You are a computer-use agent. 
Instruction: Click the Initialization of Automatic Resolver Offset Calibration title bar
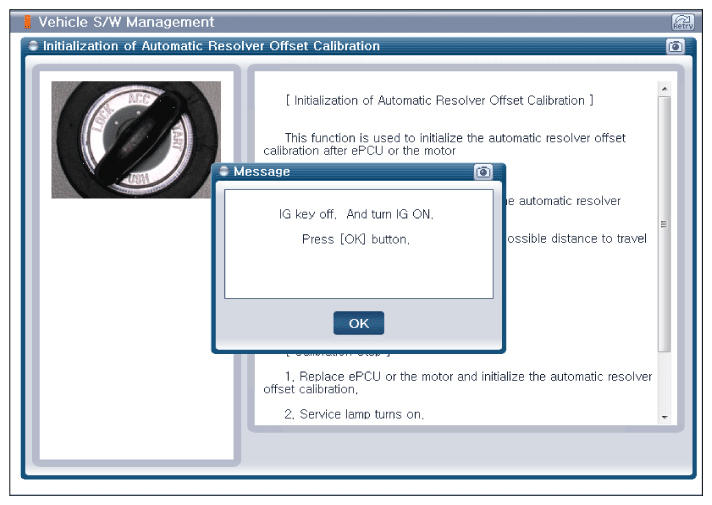[300, 46]
